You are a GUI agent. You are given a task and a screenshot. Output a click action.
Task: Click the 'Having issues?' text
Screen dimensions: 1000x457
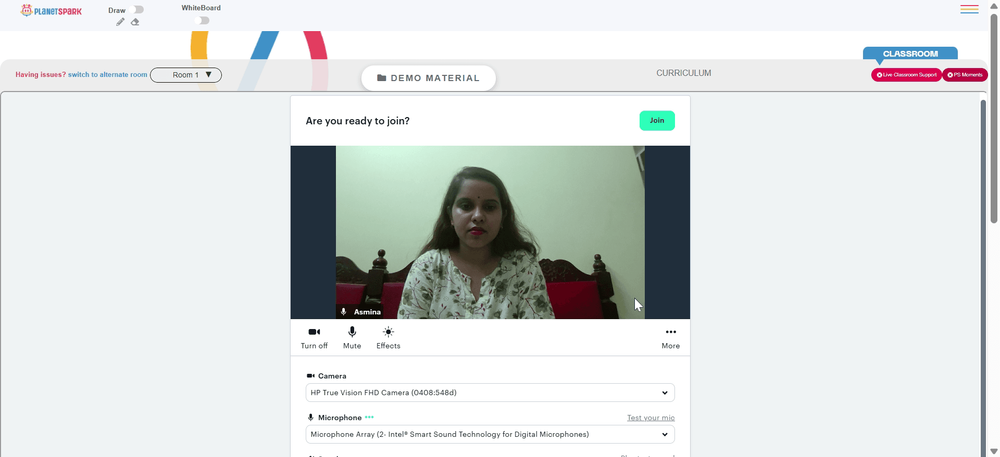click(41, 75)
